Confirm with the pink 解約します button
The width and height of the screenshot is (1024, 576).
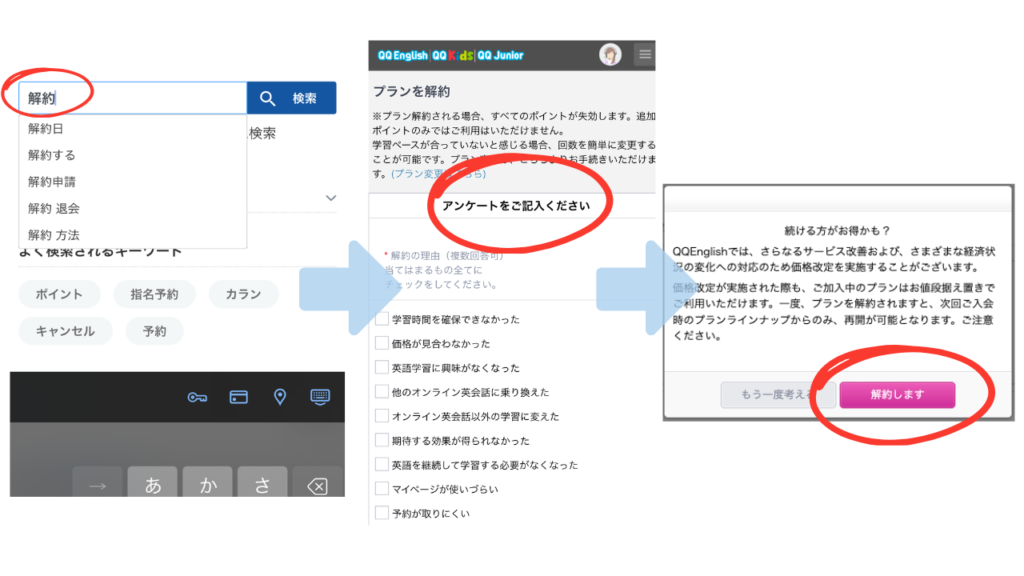pos(897,395)
